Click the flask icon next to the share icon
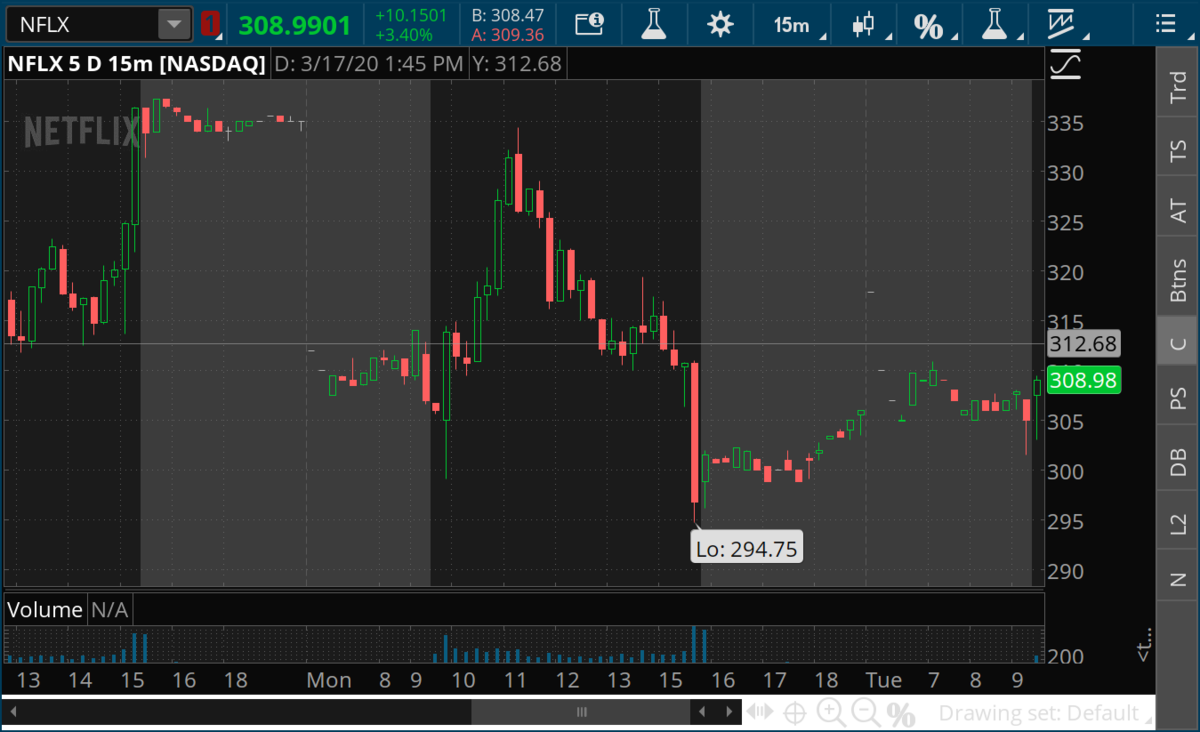This screenshot has height=732, width=1200. pos(654,24)
